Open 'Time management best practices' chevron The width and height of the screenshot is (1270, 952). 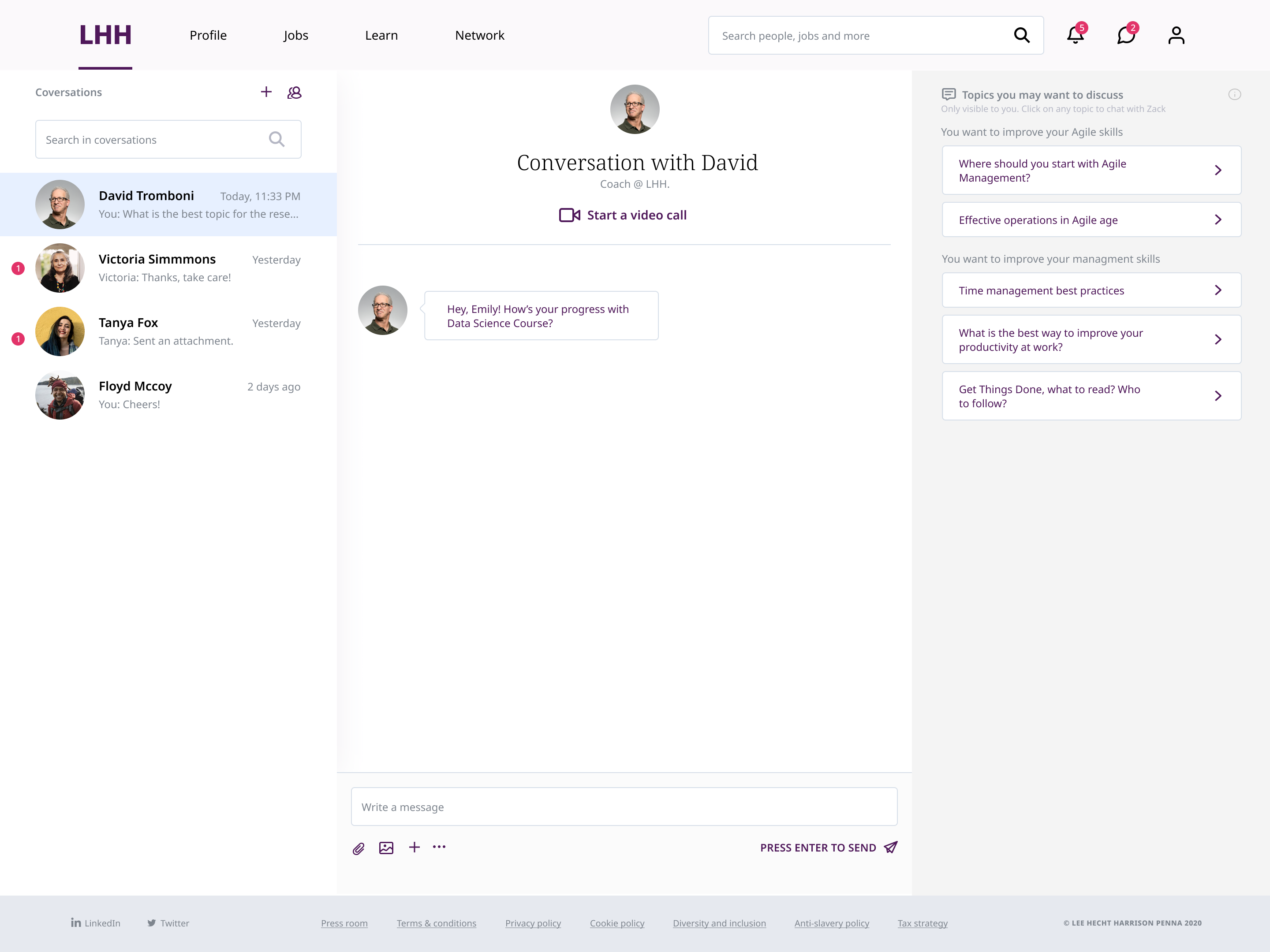pos(1218,290)
